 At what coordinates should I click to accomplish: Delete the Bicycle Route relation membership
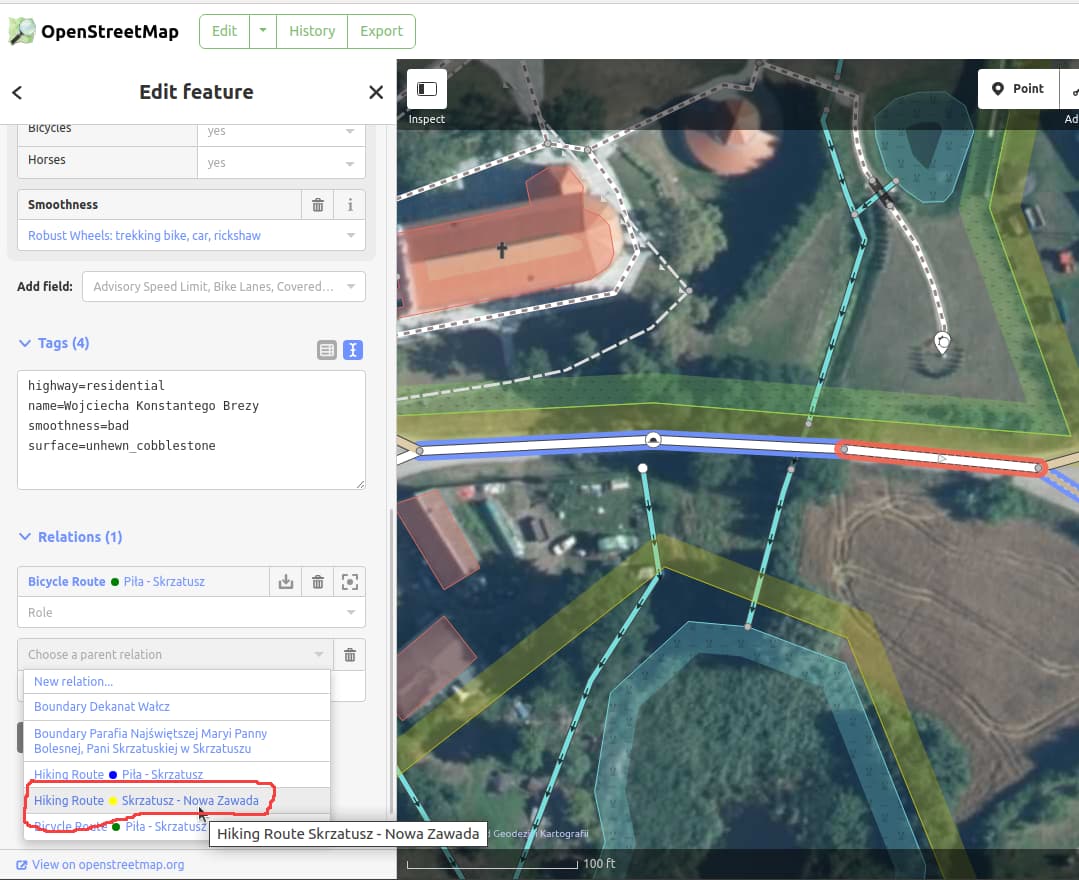[318, 582]
